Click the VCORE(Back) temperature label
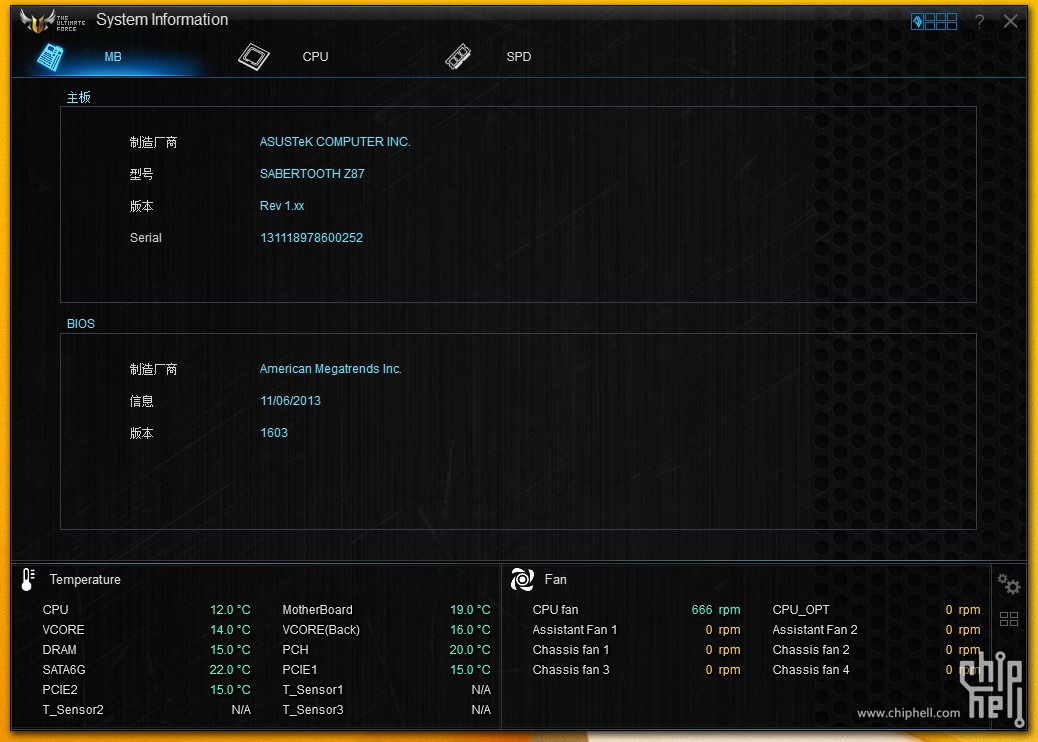Image resolution: width=1038 pixels, height=742 pixels. 321,629
